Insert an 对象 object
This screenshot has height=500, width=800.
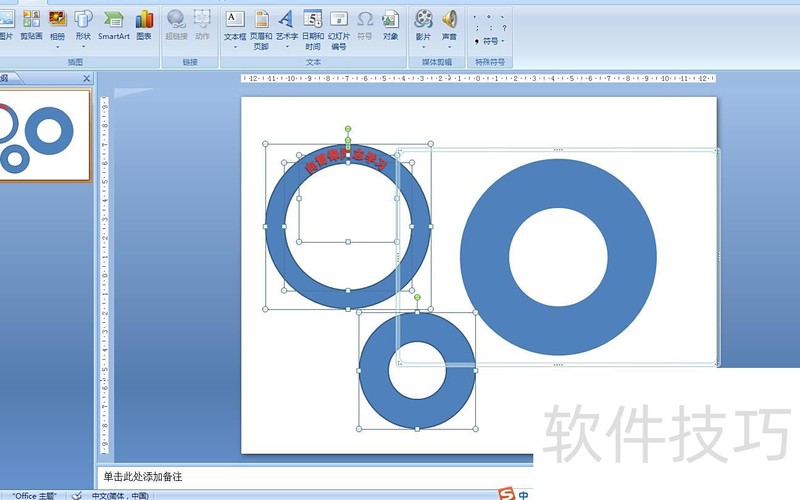[391, 26]
